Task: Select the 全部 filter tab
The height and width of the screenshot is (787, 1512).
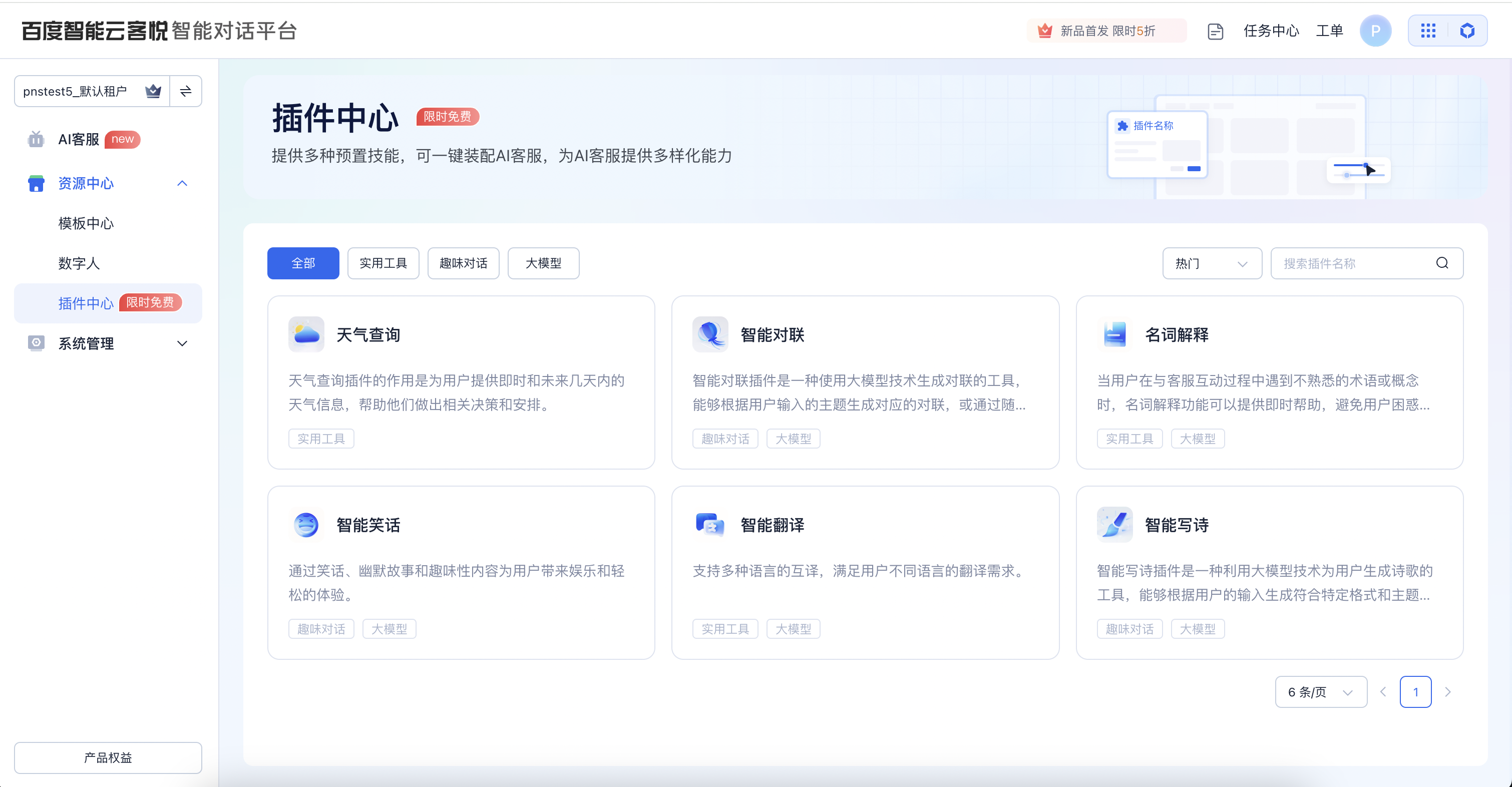Action: point(303,263)
